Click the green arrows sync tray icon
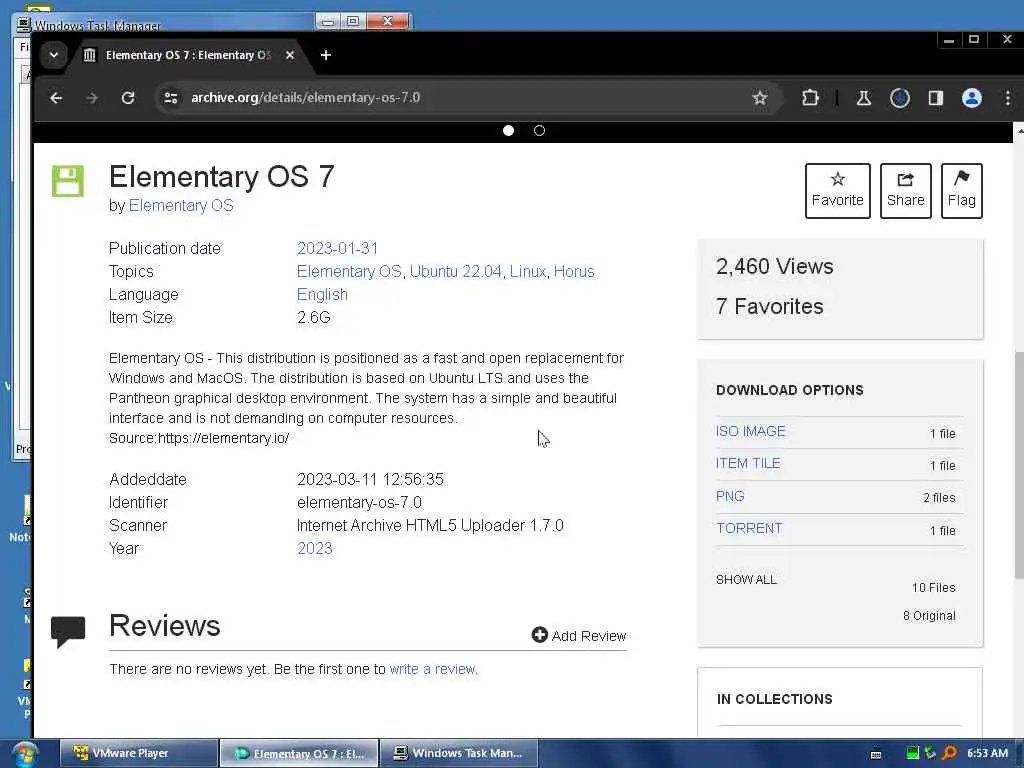The image size is (1024, 768). coord(930,753)
